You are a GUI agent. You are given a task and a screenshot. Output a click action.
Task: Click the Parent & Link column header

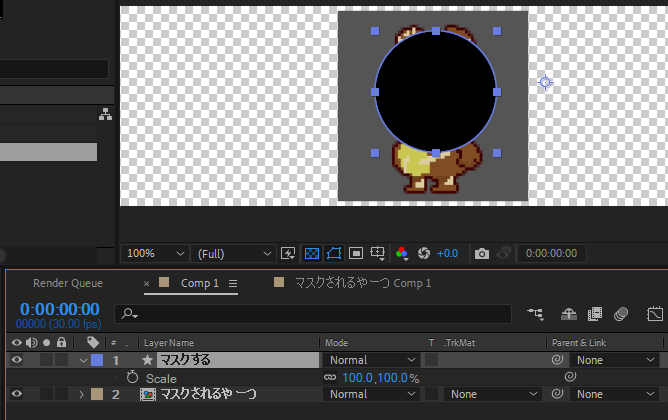coord(579,343)
